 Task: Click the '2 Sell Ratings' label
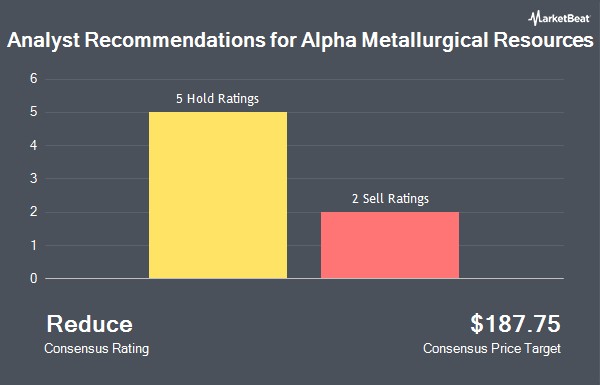click(390, 199)
